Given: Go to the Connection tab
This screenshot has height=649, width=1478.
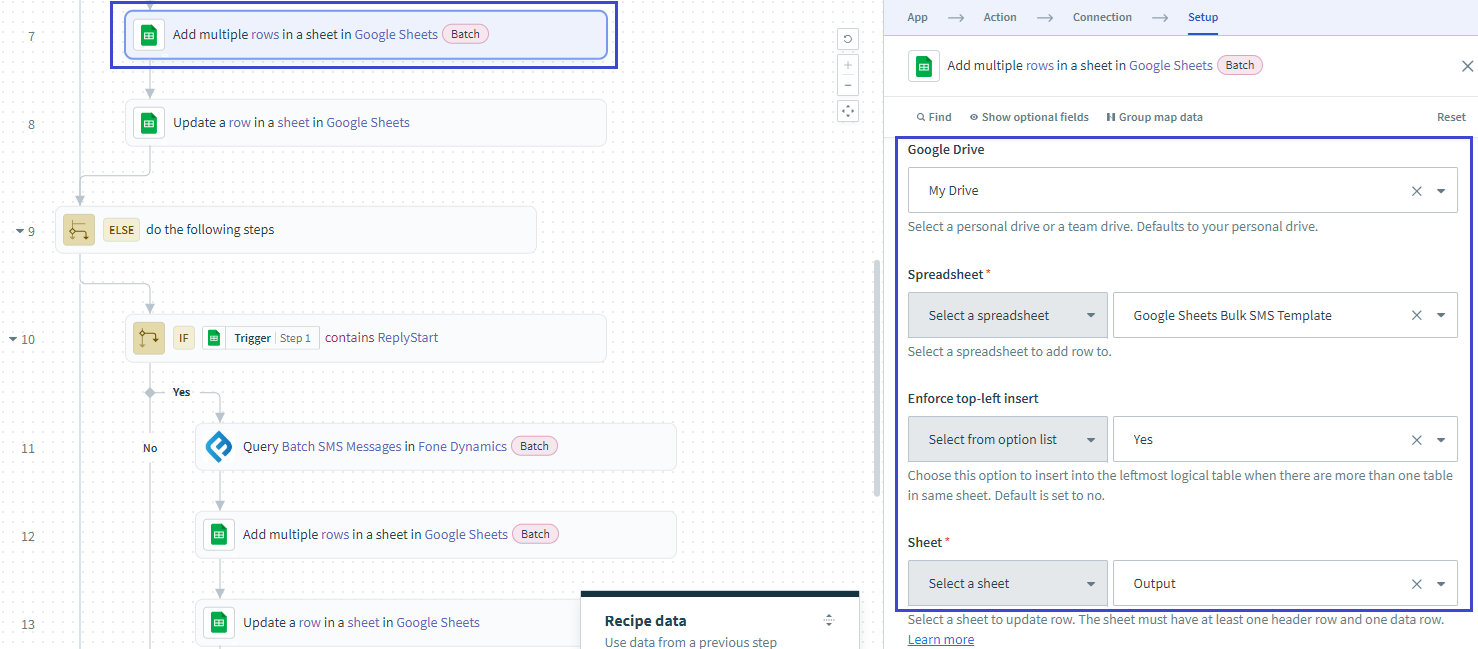Looking at the screenshot, I should pos(1102,17).
